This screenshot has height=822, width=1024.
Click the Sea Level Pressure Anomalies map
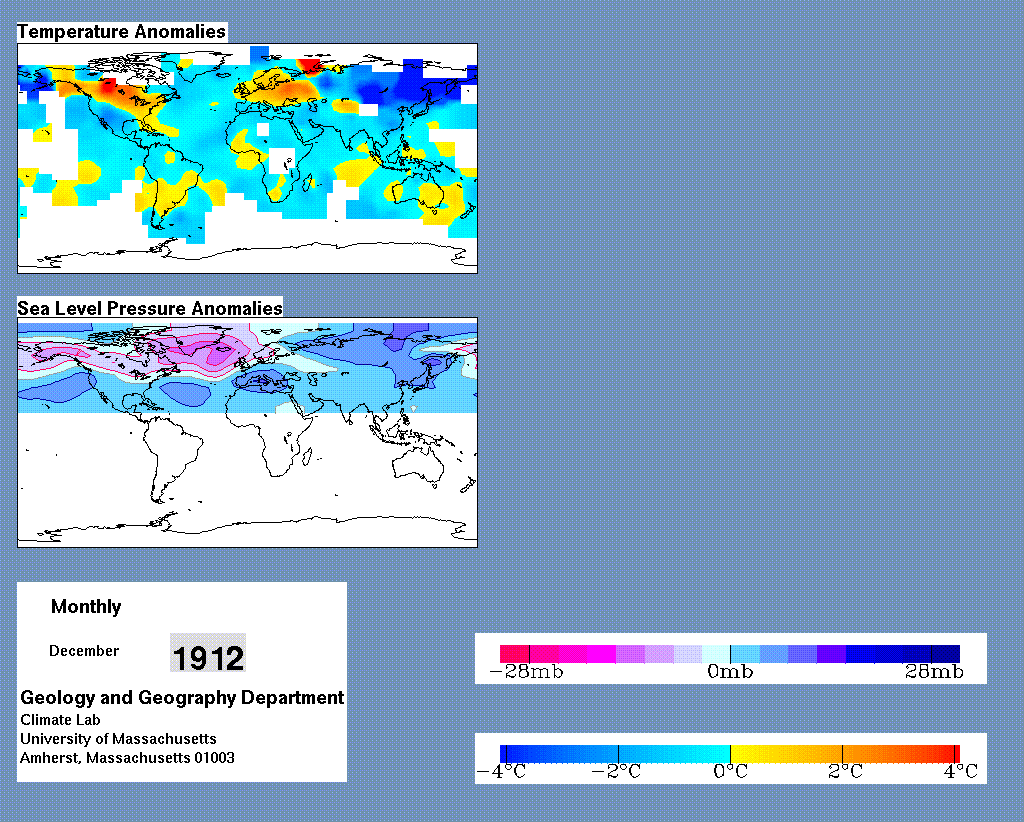(x=247, y=432)
